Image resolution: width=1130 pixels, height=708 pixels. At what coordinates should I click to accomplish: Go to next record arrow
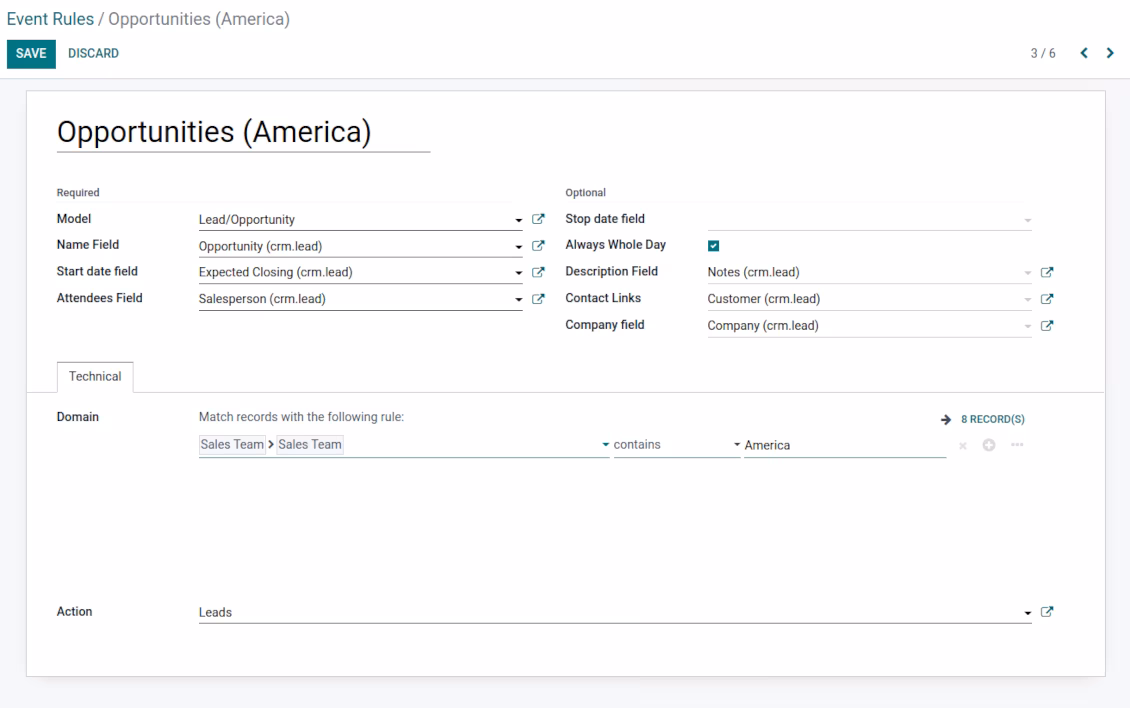(x=1110, y=53)
